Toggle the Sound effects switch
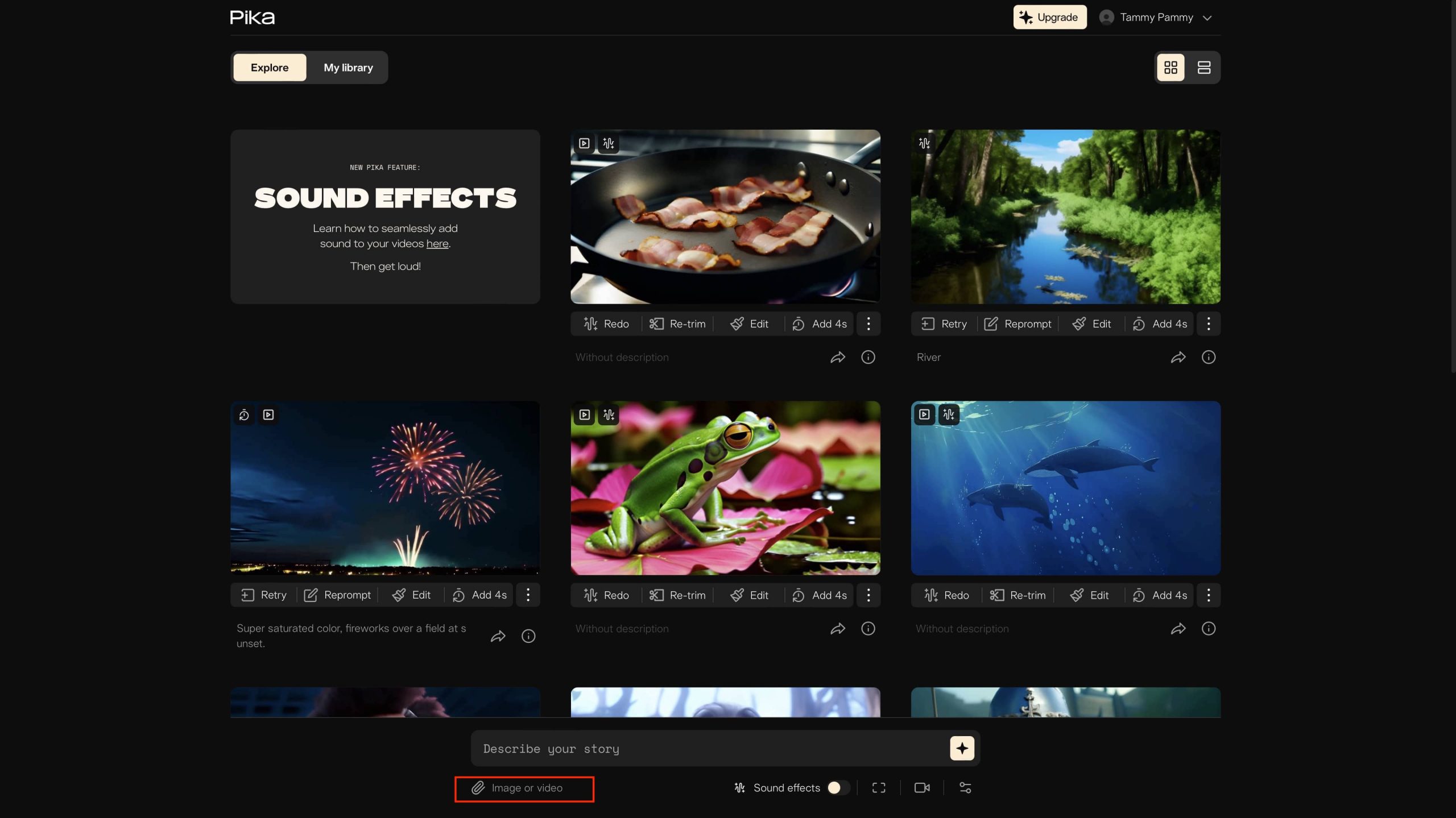The width and height of the screenshot is (1456, 818). (837, 787)
